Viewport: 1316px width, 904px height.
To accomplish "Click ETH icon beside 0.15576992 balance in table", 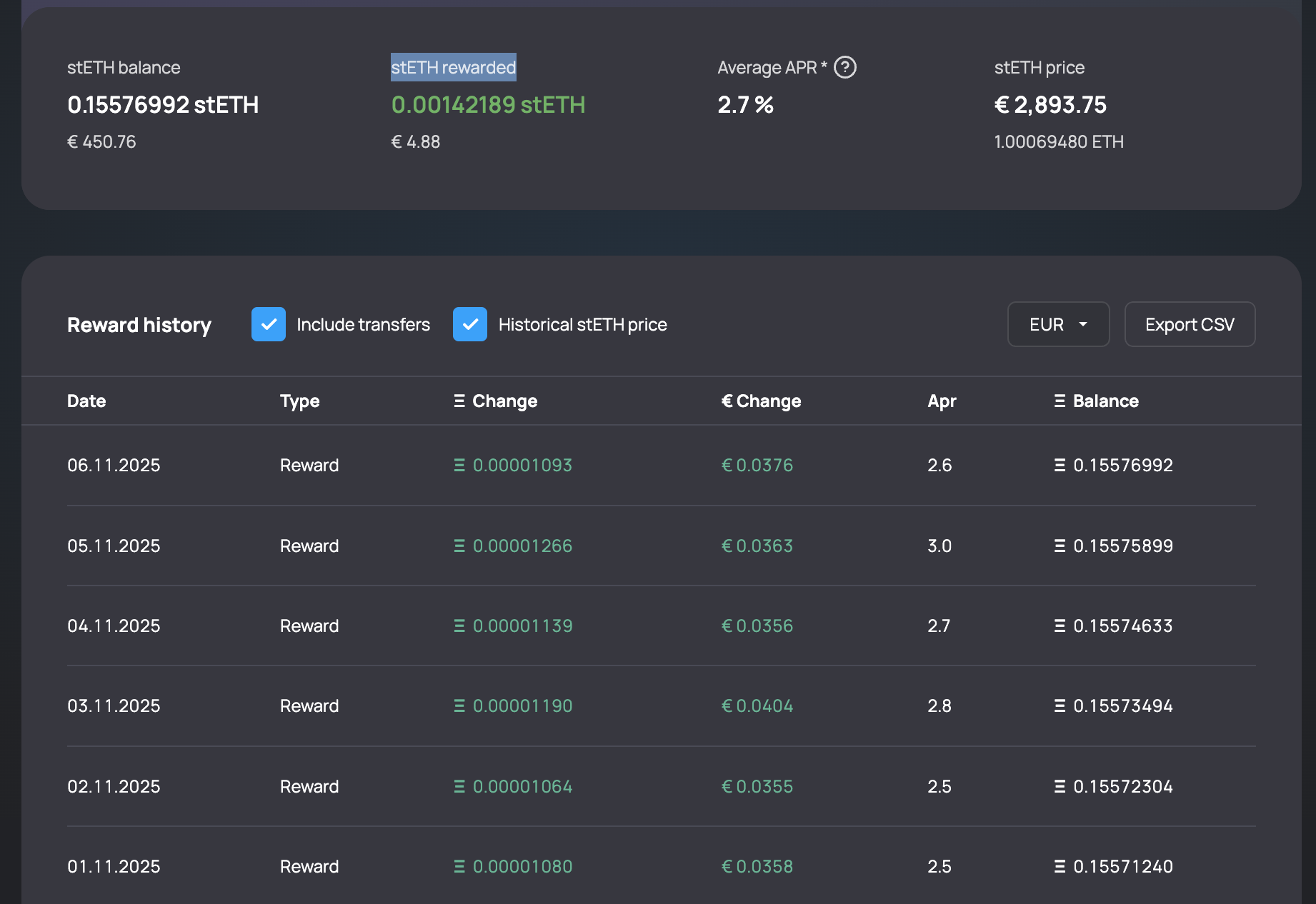I will click(x=1060, y=466).
